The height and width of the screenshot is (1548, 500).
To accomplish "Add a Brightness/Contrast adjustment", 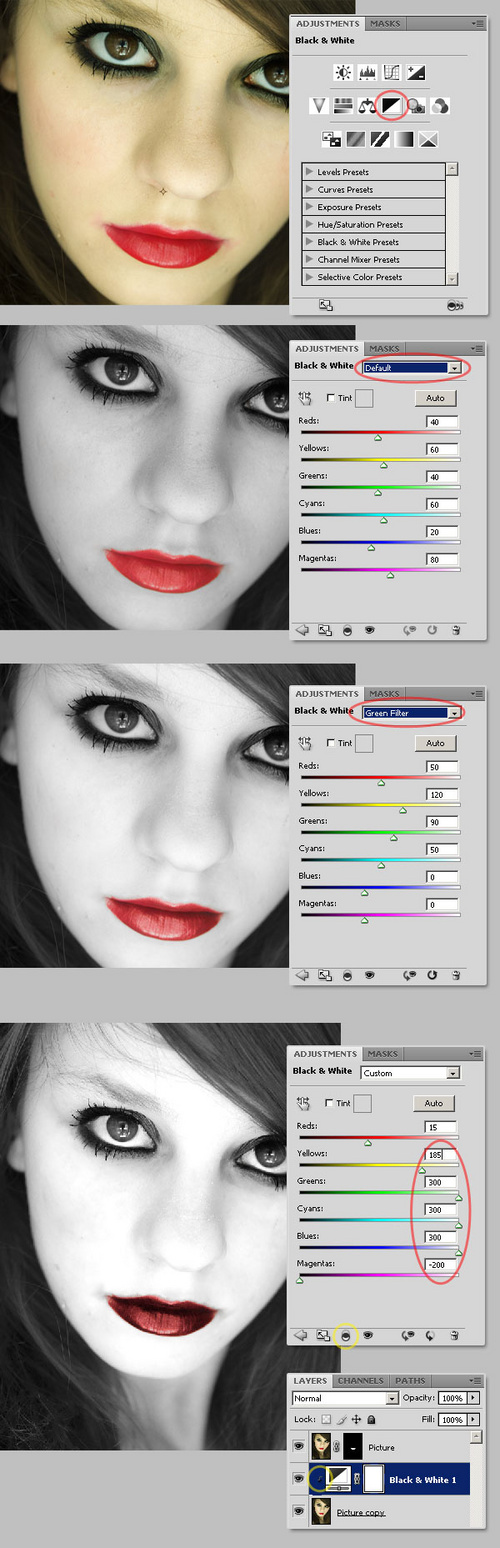I will click(344, 72).
